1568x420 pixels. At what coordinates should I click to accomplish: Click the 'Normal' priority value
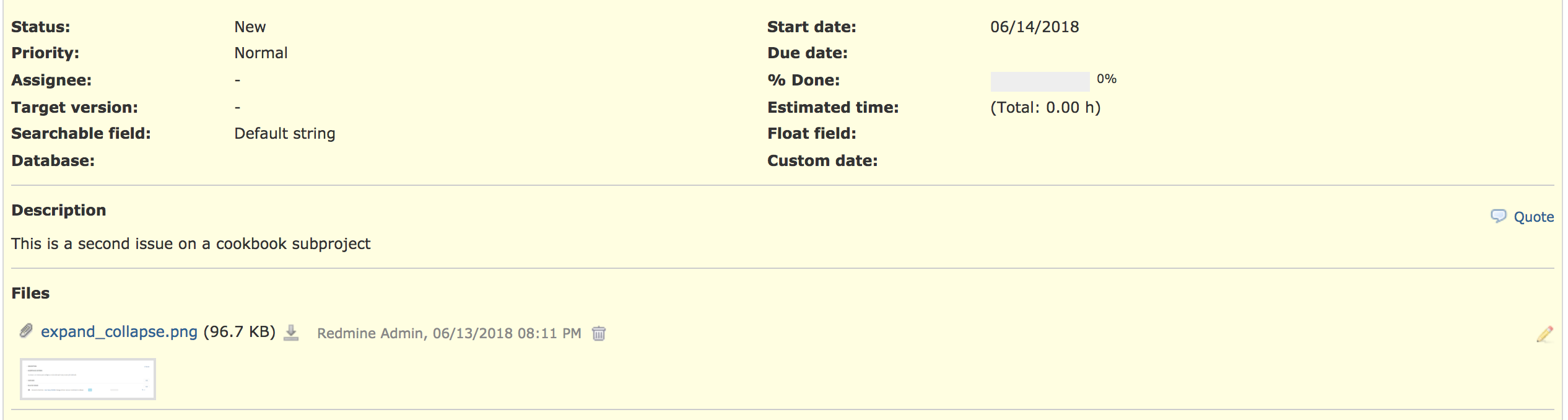tap(261, 53)
